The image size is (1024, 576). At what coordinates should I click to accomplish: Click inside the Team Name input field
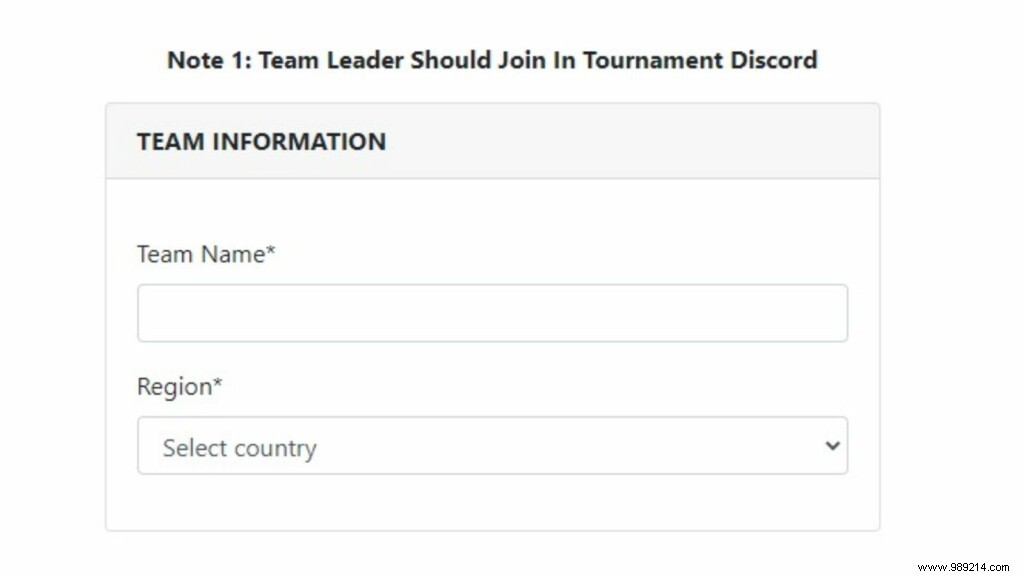coord(490,312)
